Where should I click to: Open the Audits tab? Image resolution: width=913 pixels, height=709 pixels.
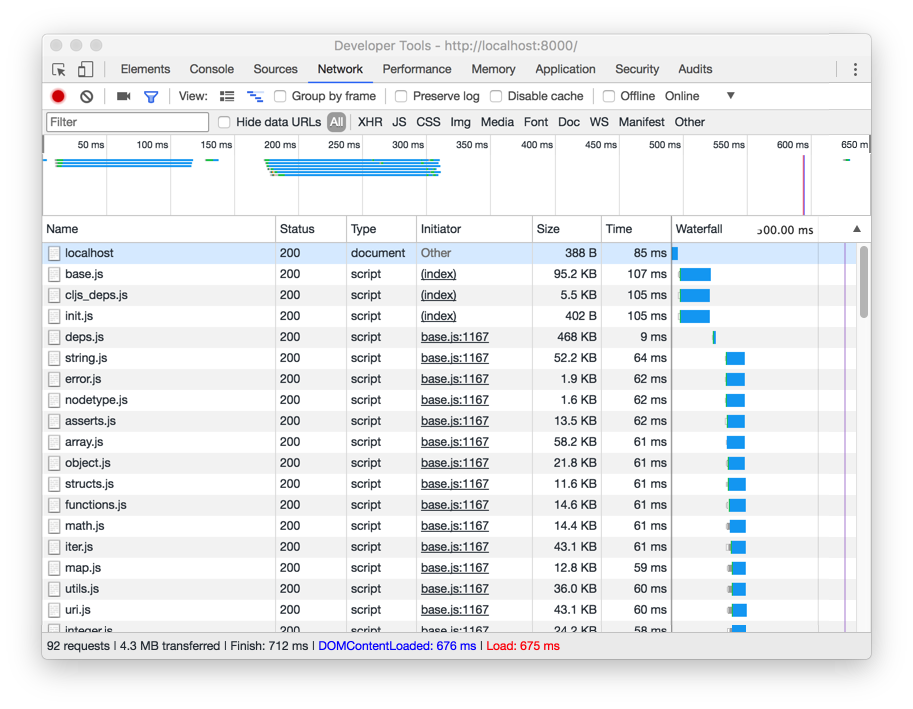coord(695,69)
